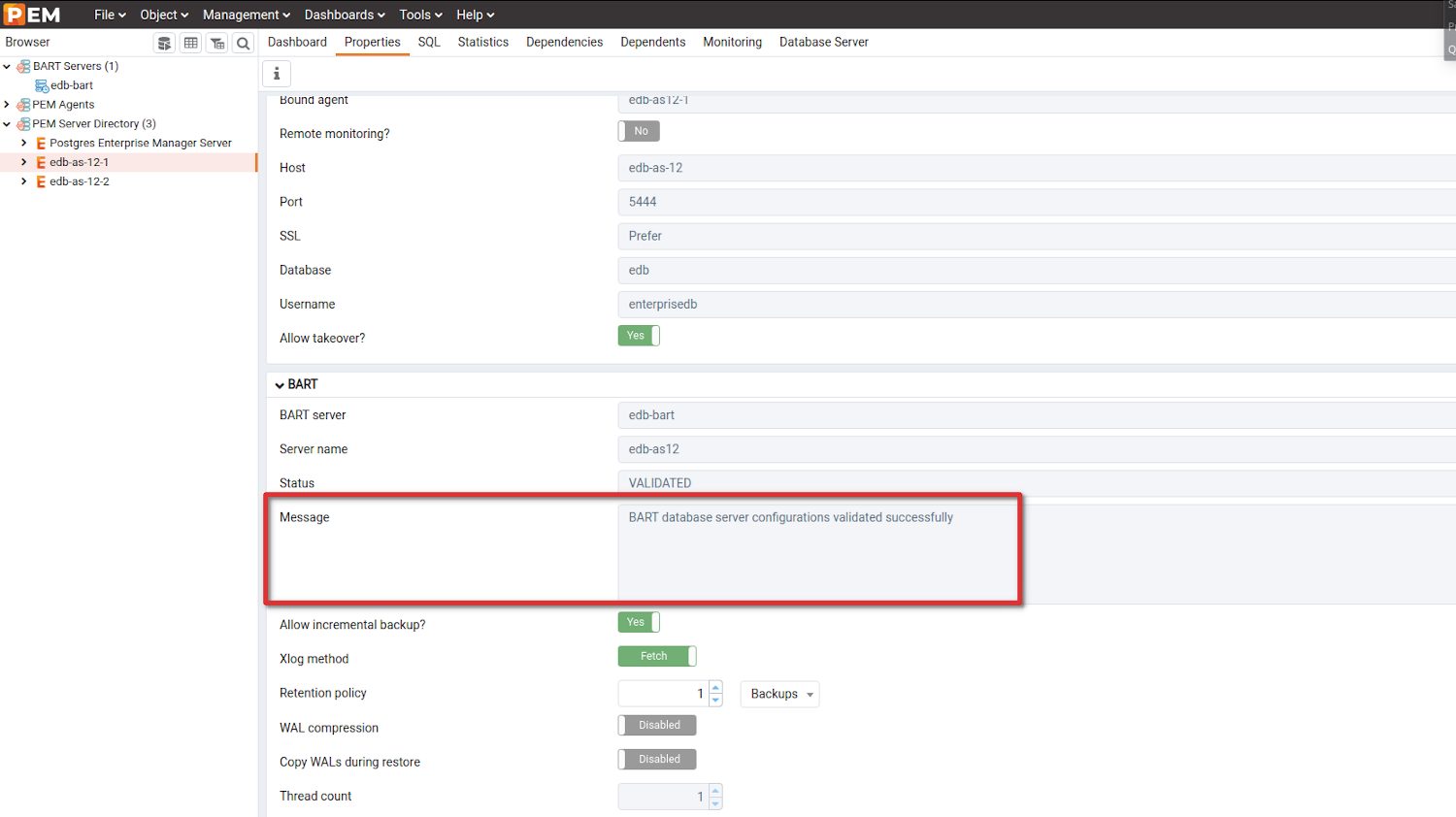Open the Tools menu
Screen dimensions: 1456x817
point(420,15)
